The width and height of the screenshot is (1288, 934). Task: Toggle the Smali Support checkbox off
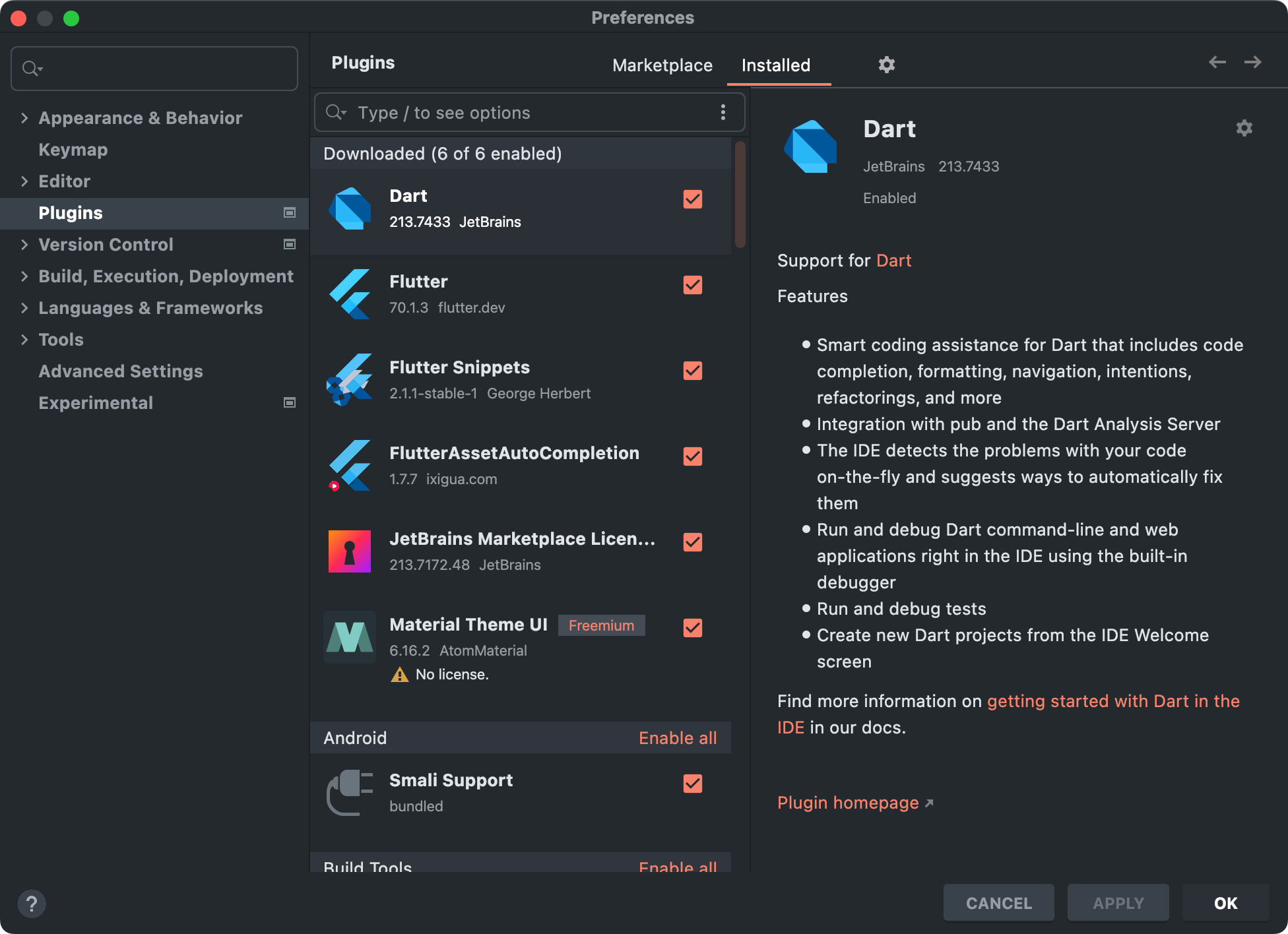click(692, 784)
